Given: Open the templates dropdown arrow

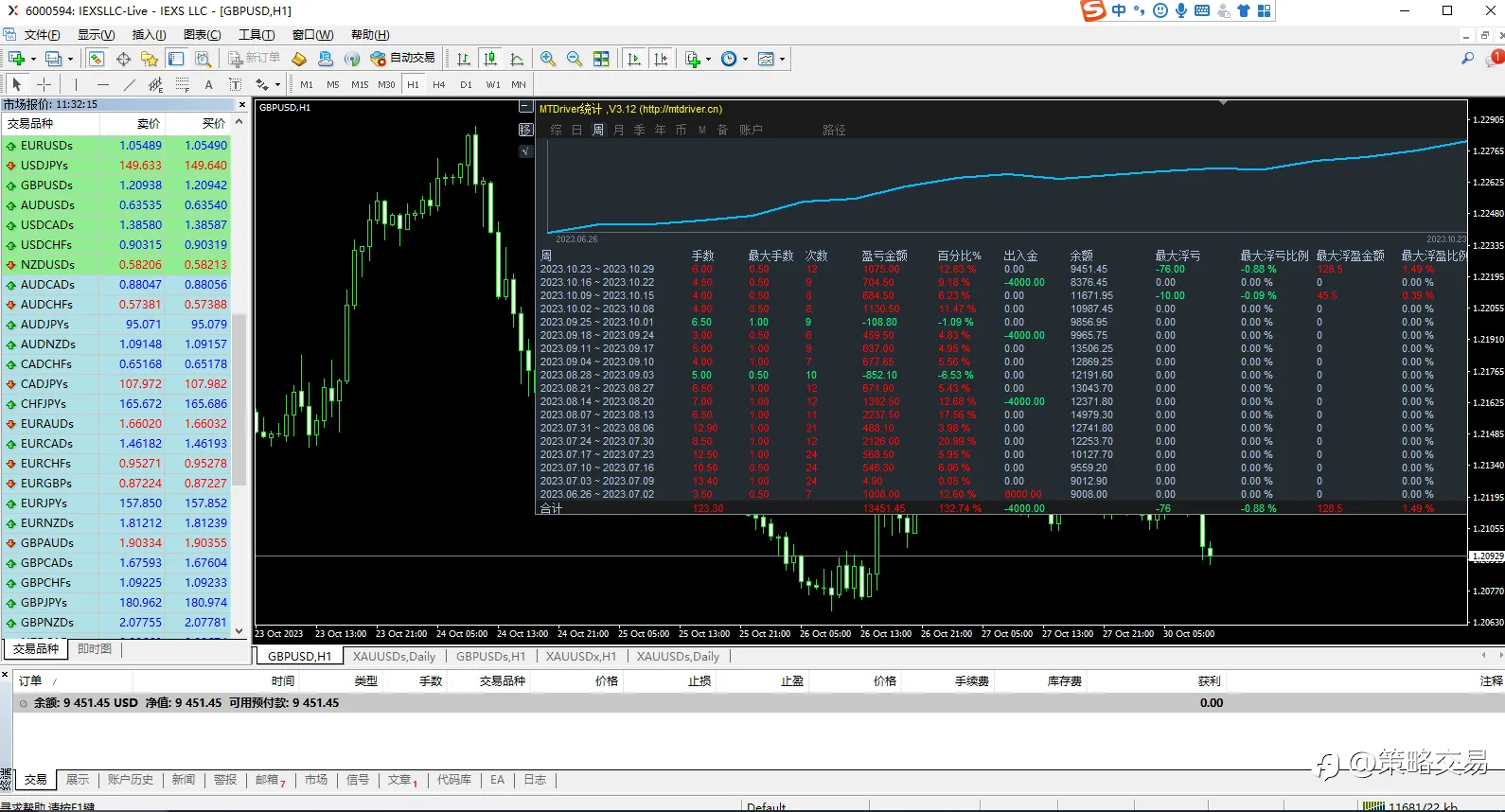Looking at the screenshot, I should point(782,59).
